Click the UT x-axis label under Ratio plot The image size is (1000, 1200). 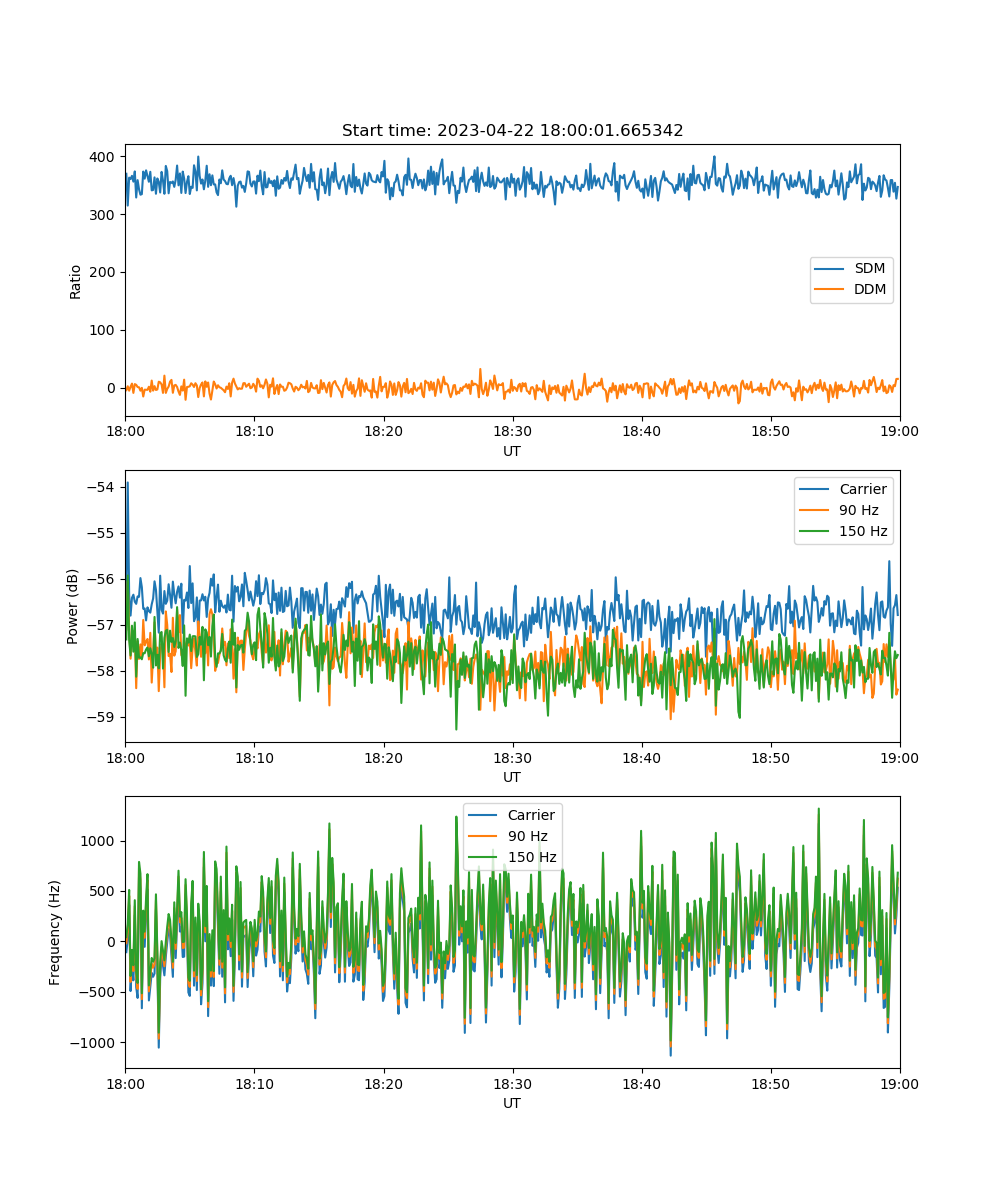(512, 451)
